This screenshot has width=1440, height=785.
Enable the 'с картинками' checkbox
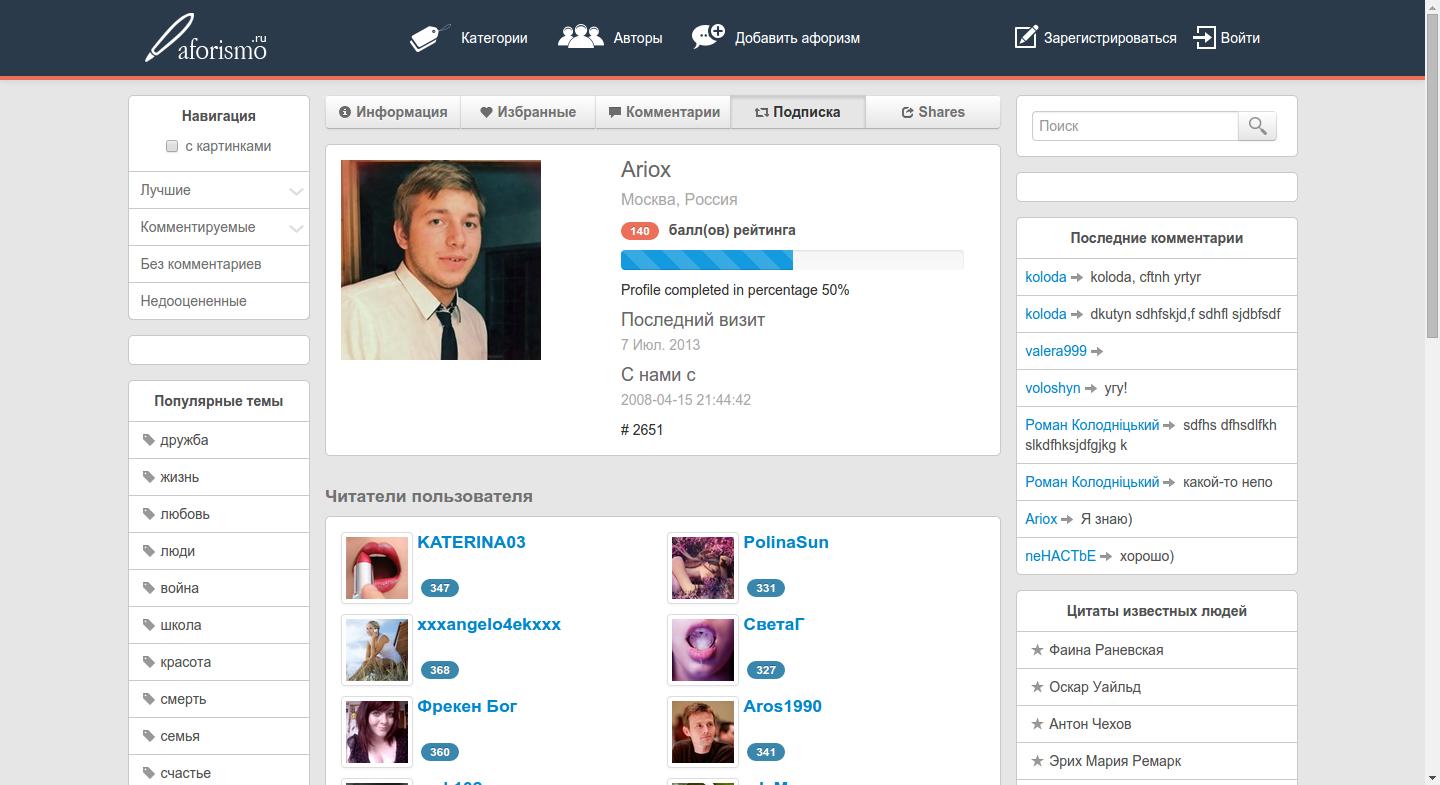pyautogui.click(x=172, y=146)
